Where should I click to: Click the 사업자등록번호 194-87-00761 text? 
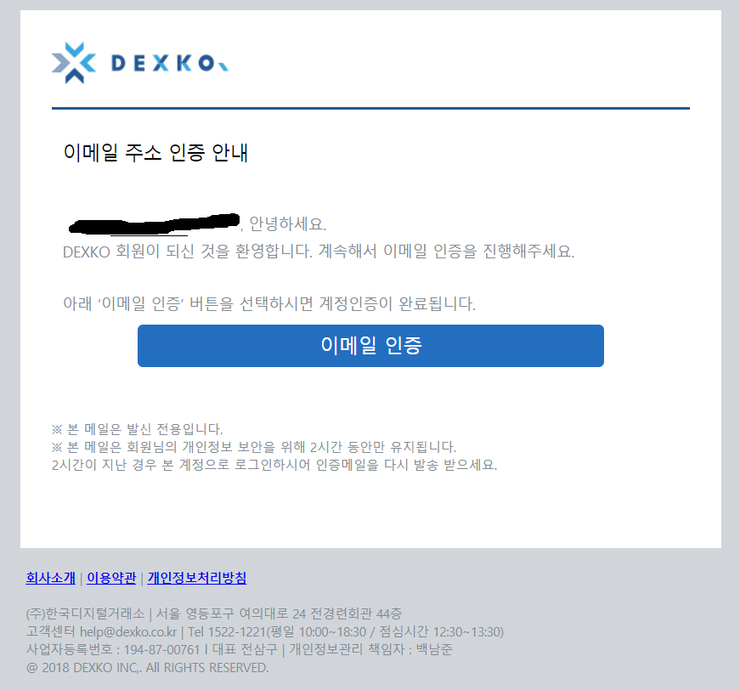coord(113,649)
